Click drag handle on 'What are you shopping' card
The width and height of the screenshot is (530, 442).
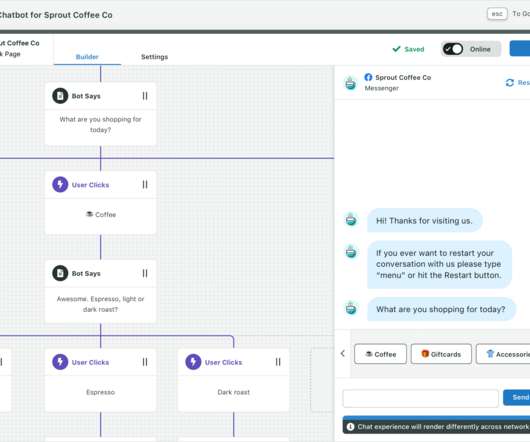[145, 96]
